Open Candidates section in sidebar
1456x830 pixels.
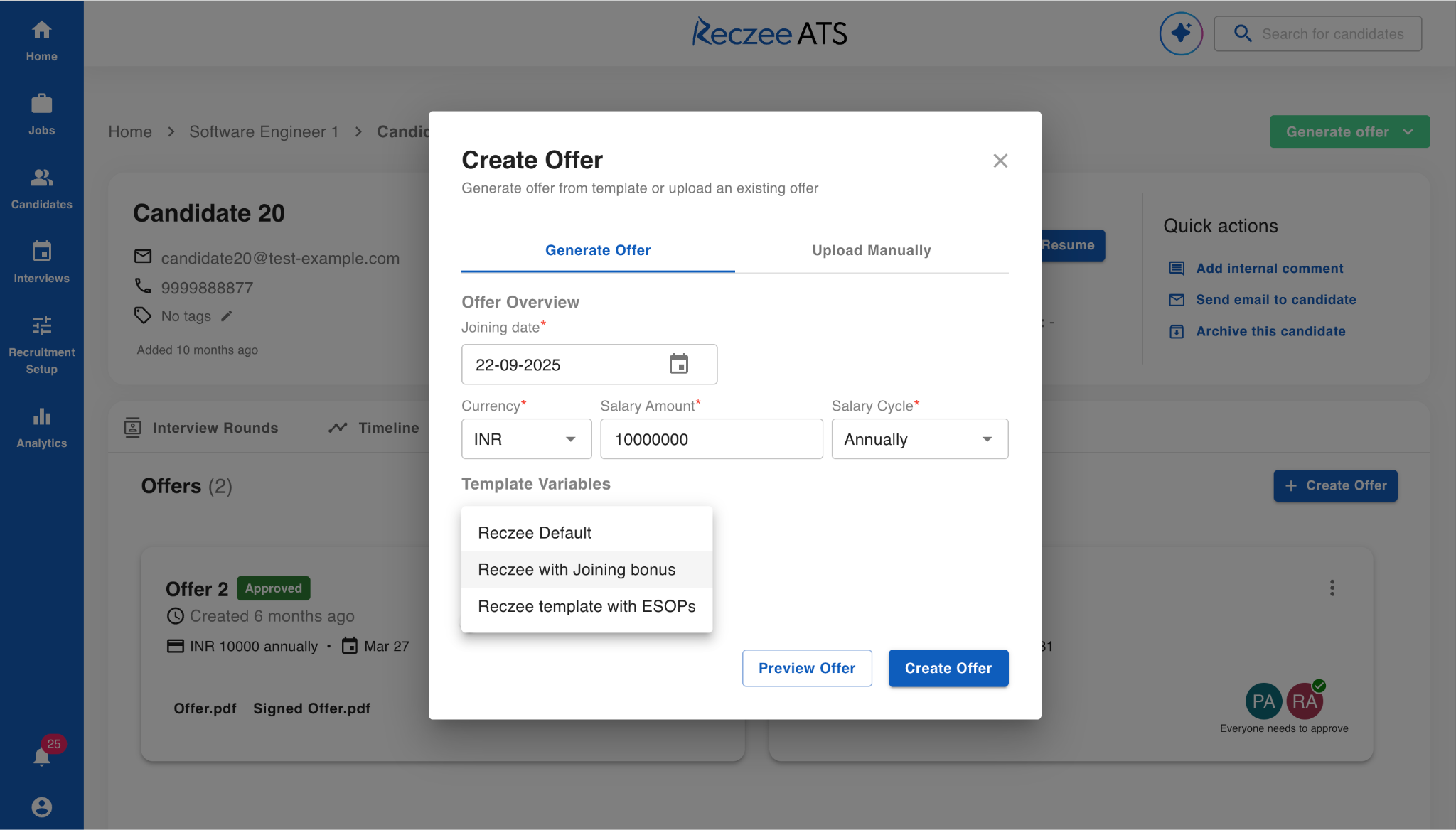click(x=41, y=188)
